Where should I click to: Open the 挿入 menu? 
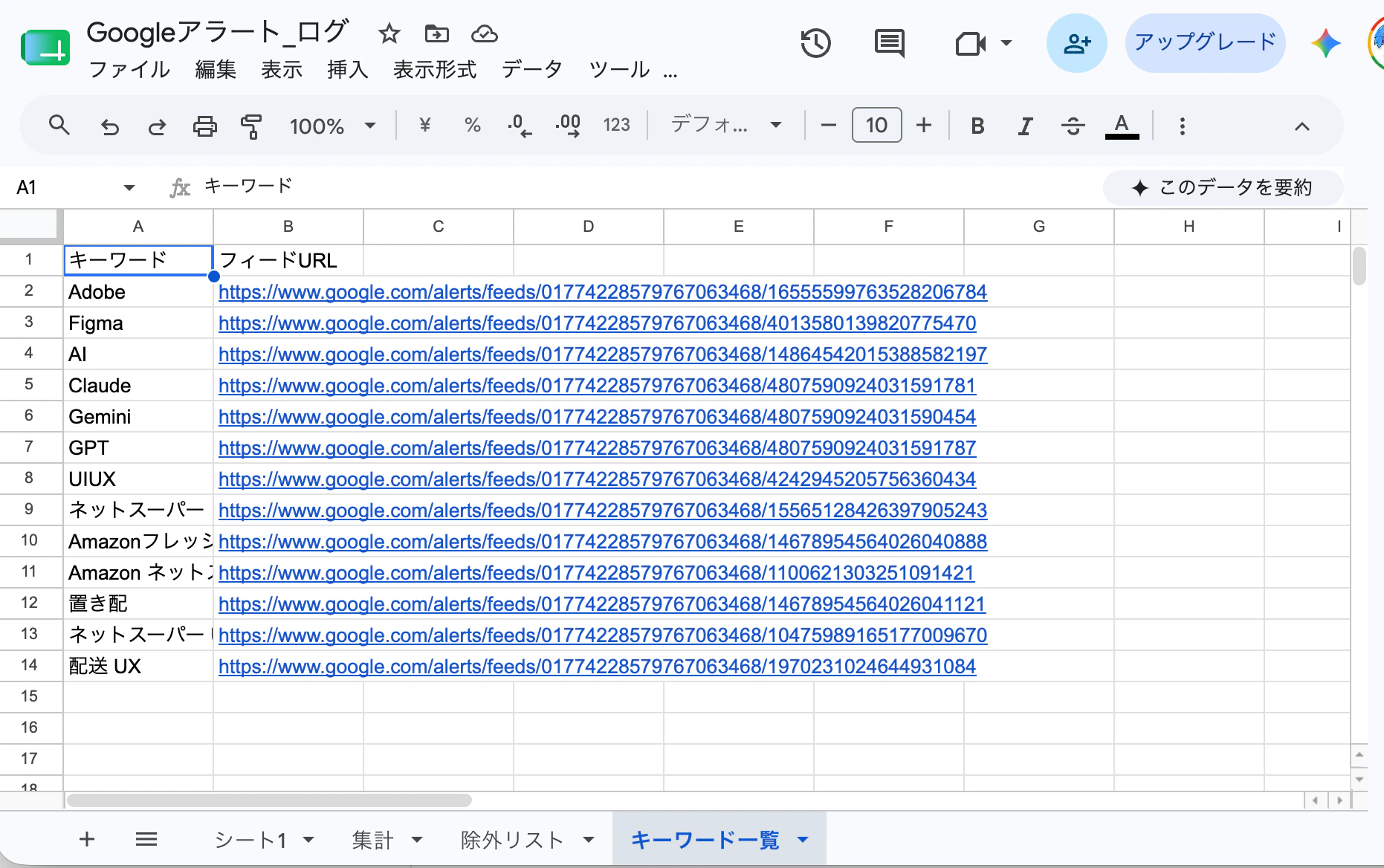coord(348,70)
